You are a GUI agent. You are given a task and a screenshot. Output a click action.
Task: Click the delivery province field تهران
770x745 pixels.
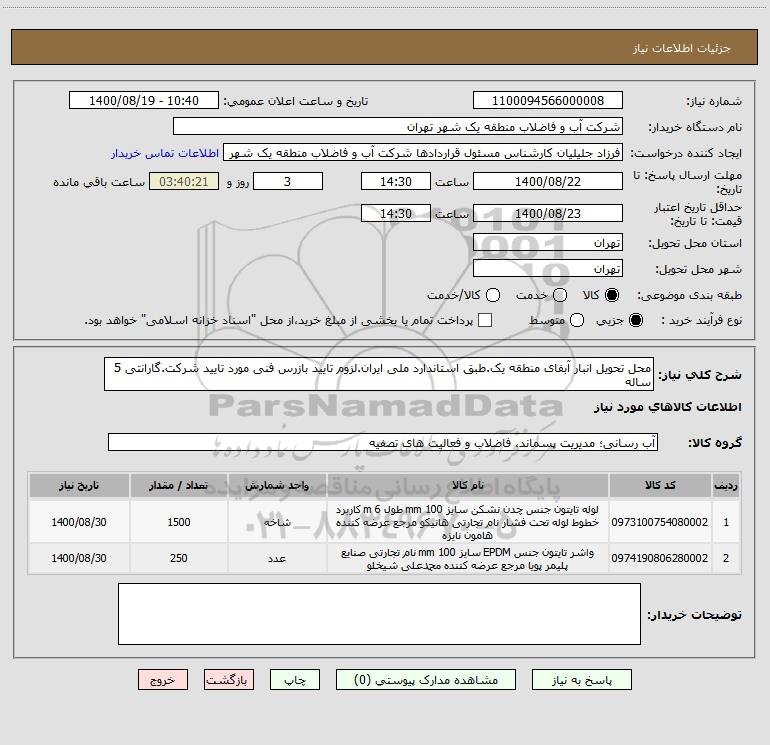(x=548, y=243)
